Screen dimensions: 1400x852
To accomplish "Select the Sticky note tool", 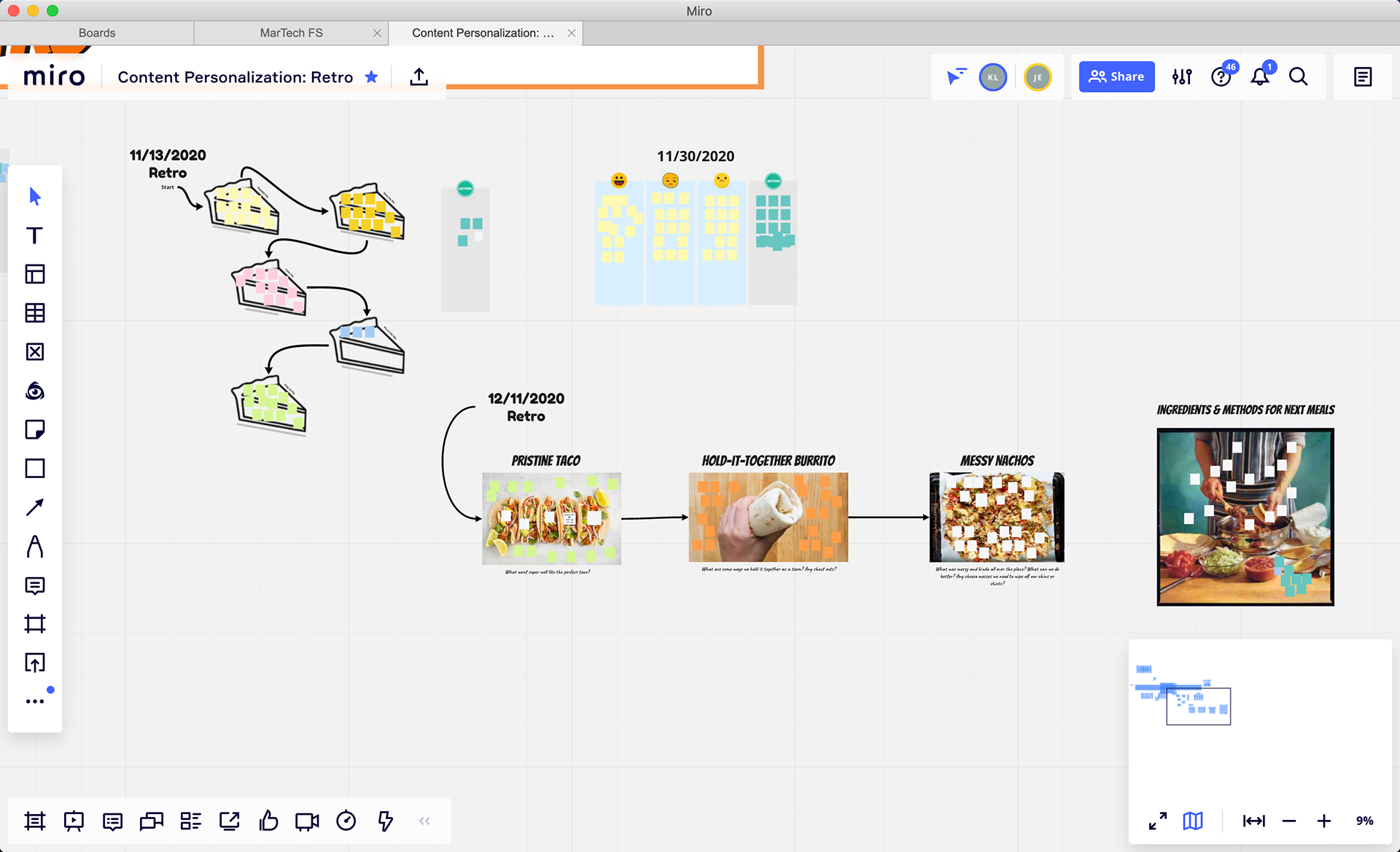I will click(34, 429).
